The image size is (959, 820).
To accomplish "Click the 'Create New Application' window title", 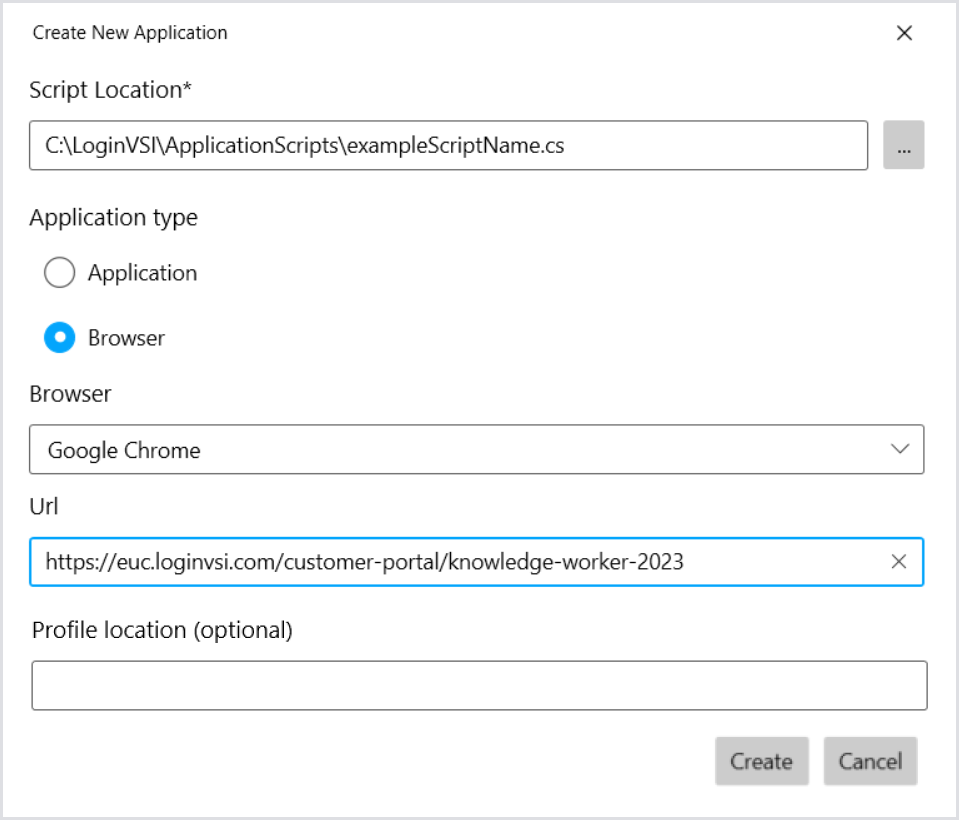I will tap(130, 33).
